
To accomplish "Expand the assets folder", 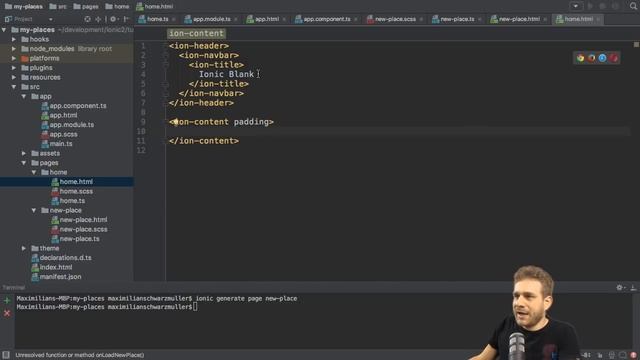I will pos(24,153).
